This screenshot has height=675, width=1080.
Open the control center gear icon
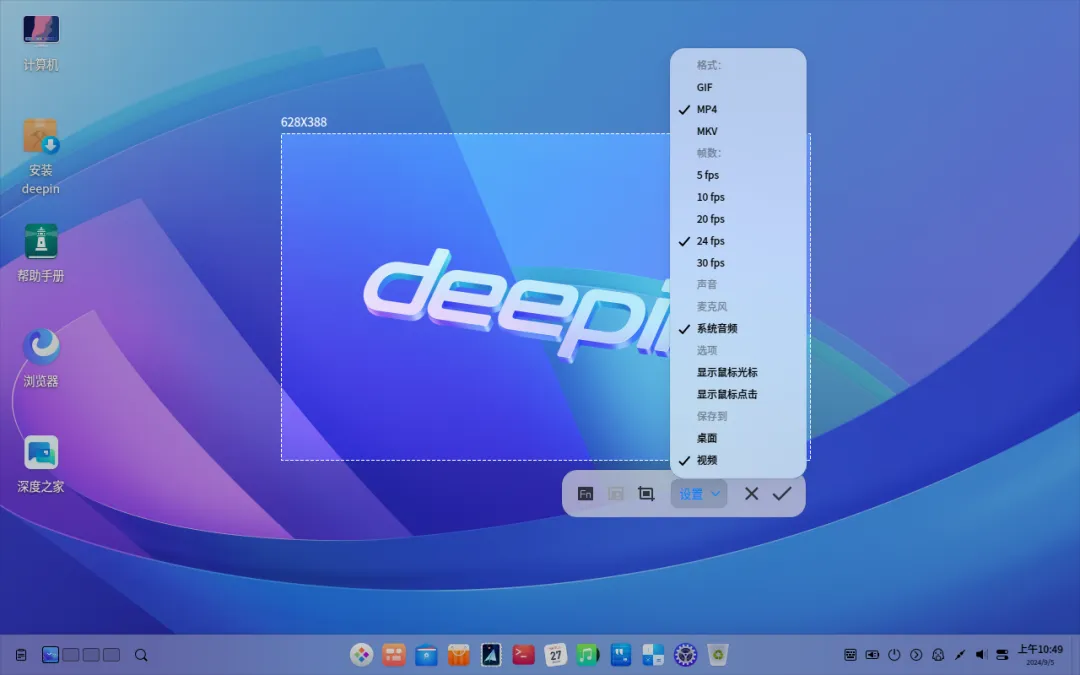[x=685, y=654]
